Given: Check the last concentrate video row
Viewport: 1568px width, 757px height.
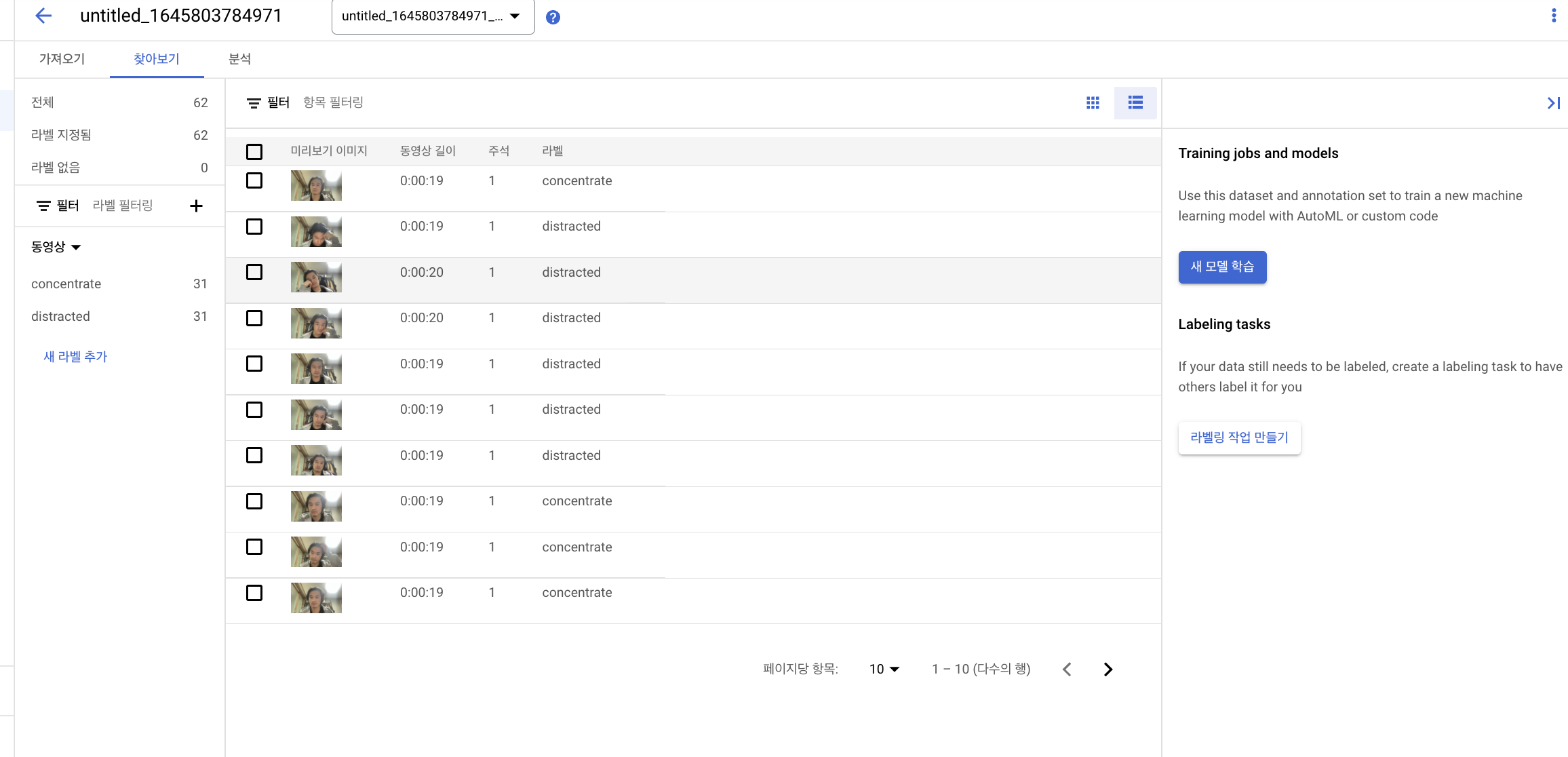Looking at the screenshot, I should tap(254, 593).
